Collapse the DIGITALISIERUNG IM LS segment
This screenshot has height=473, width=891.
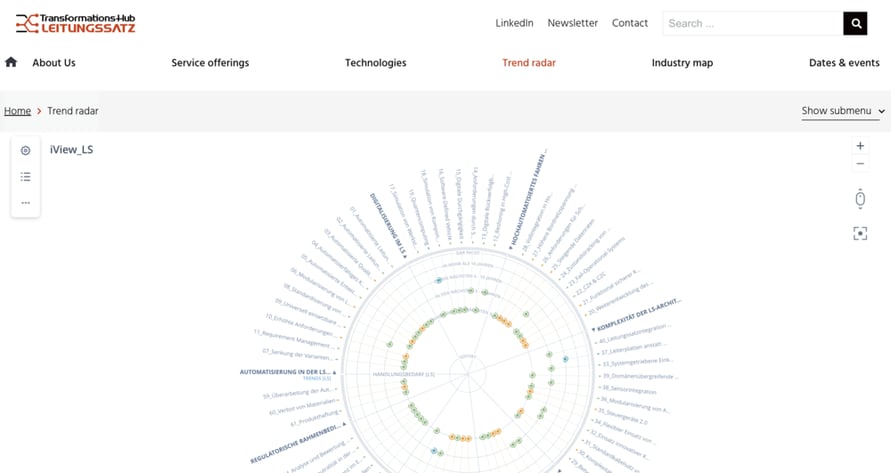click(389, 226)
